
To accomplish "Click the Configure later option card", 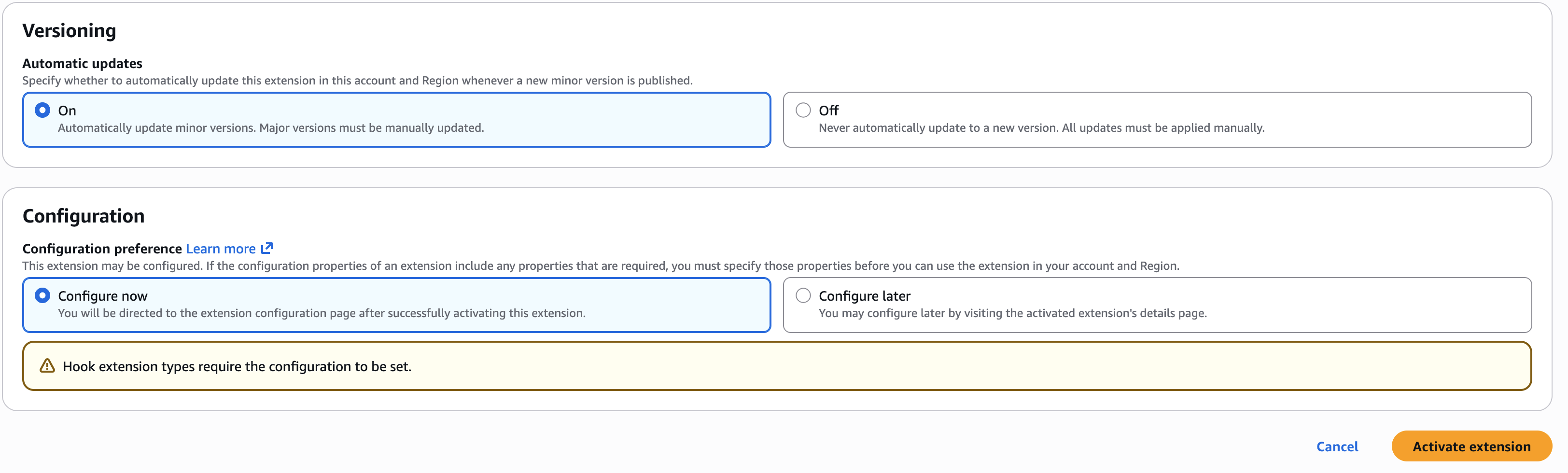I will click(x=1157, y=305).
